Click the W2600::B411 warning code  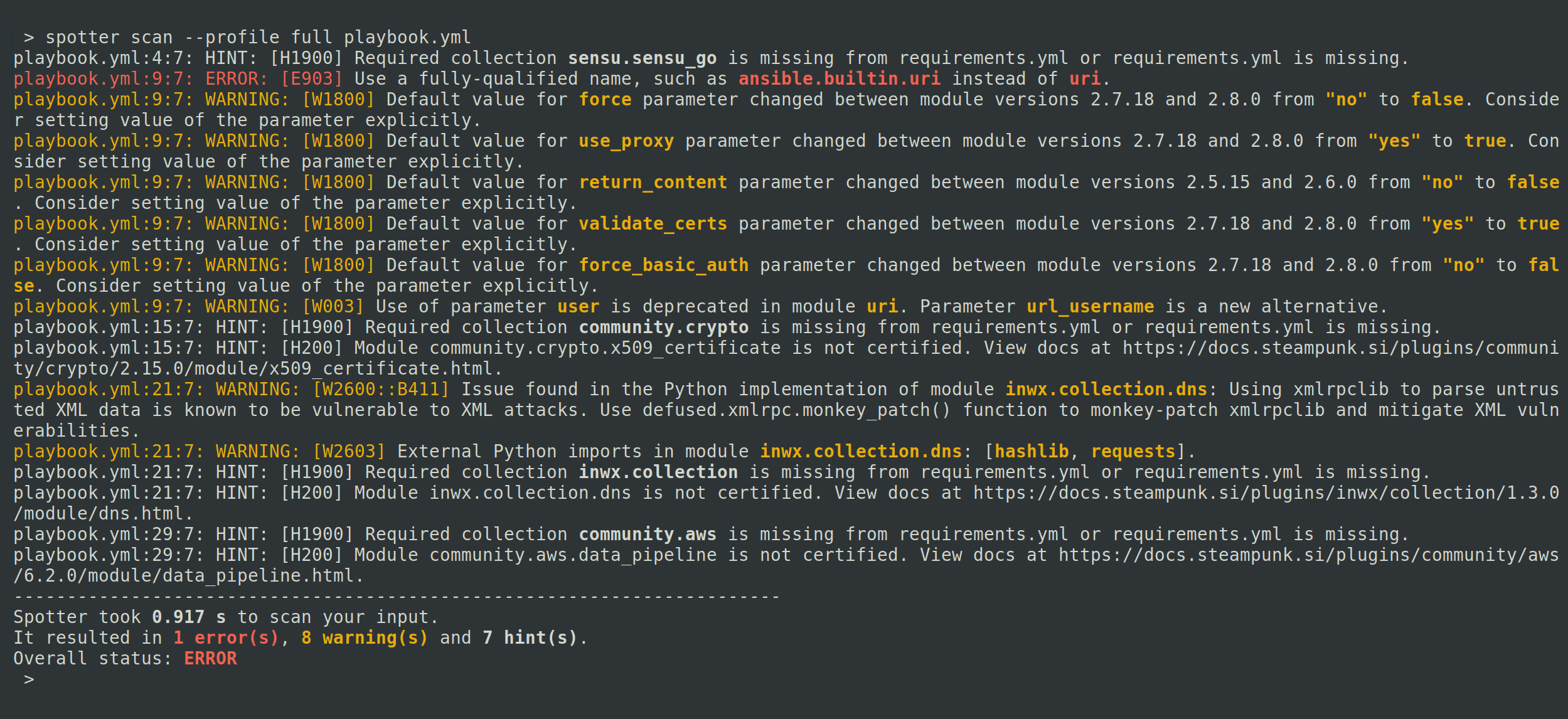click(x=381, y=390)
